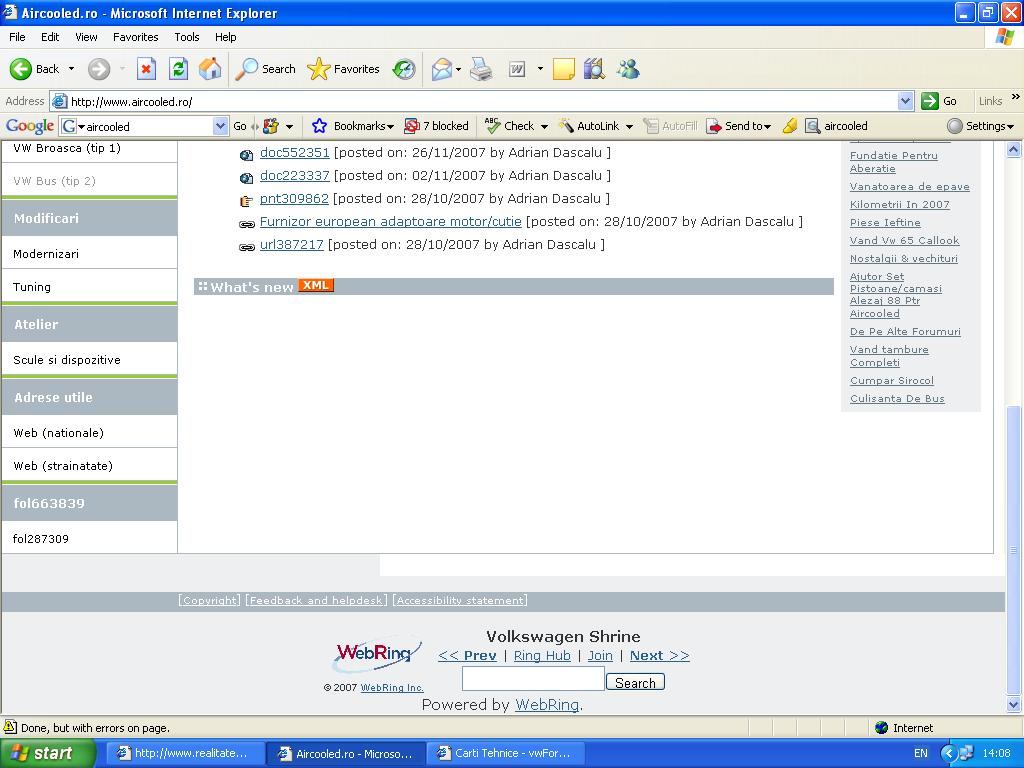
Task: Run the ABC spell Check button
Action: pos(509,125)
